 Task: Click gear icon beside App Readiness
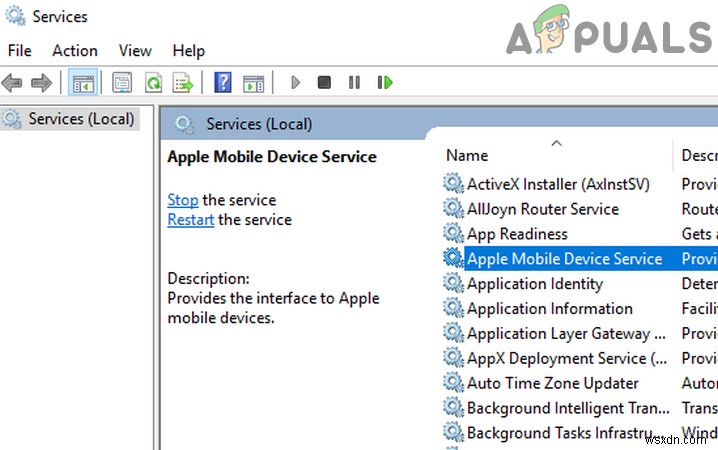pos(453,233)
